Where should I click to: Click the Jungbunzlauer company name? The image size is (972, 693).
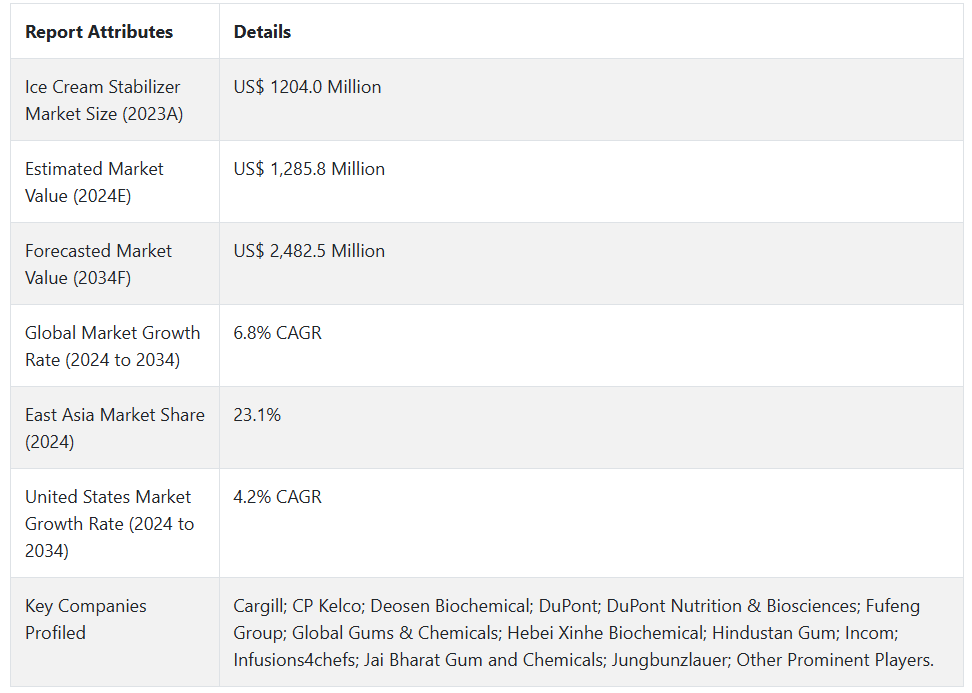pyautogui.click(x=675, y=660)
